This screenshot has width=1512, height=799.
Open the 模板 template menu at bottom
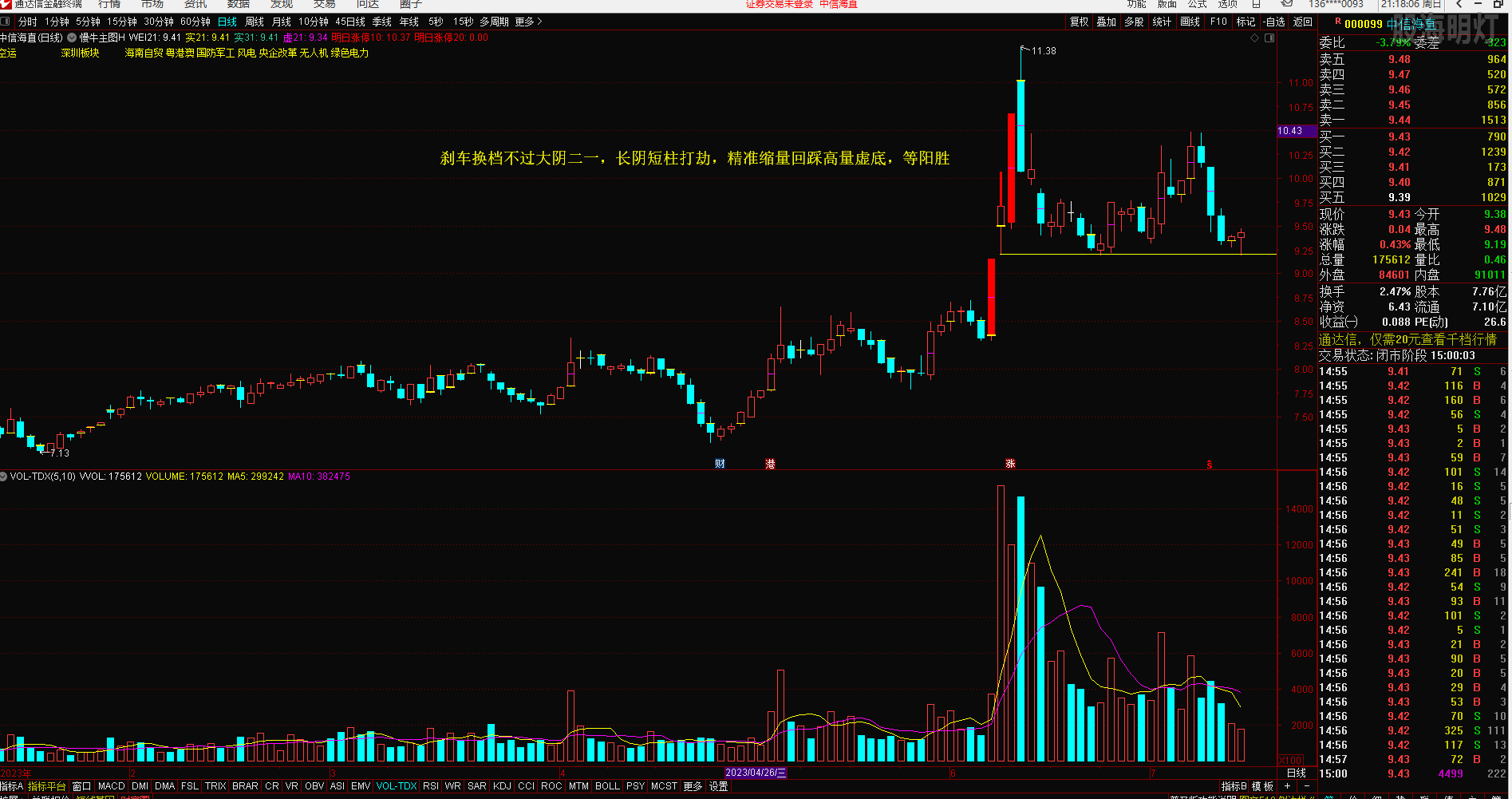pos(1263,786)
